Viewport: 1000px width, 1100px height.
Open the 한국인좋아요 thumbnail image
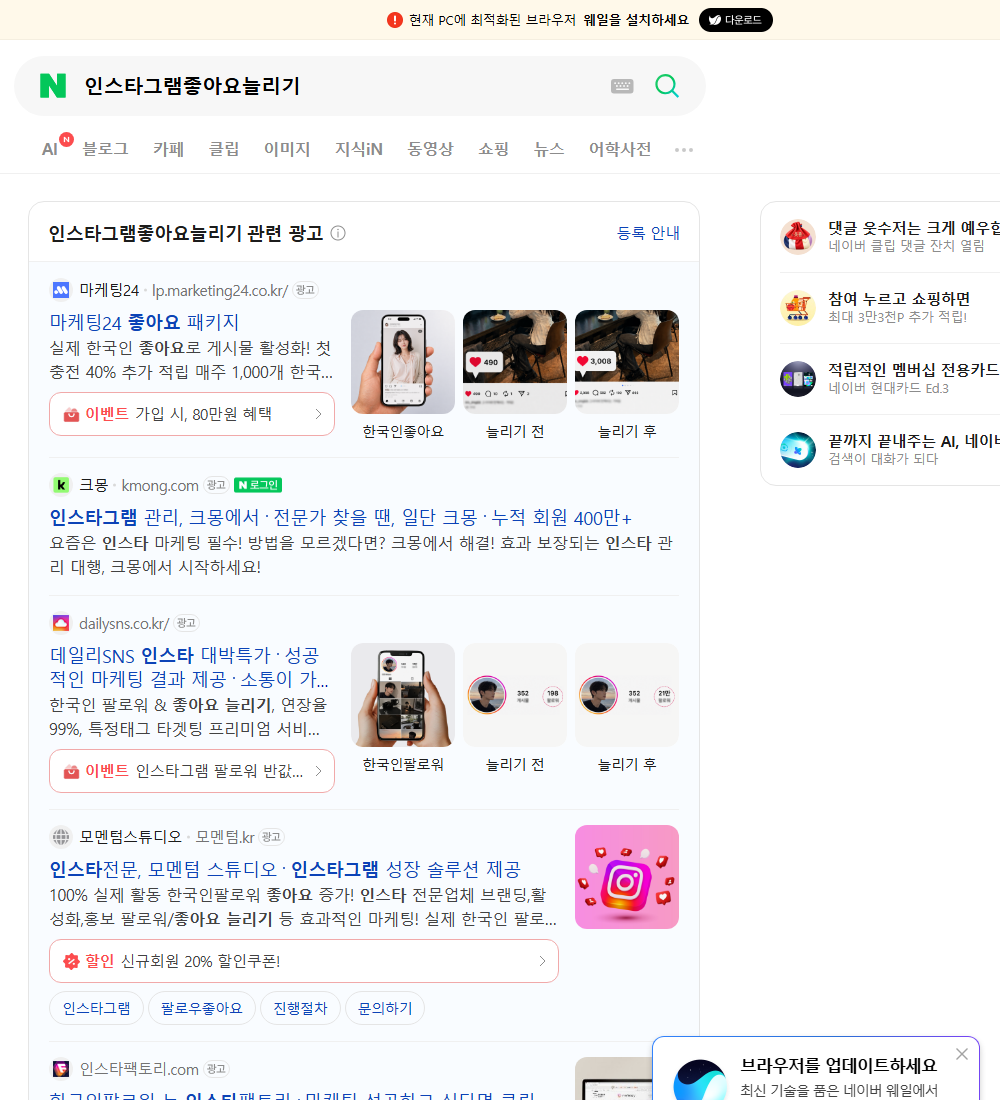(403, 362)
